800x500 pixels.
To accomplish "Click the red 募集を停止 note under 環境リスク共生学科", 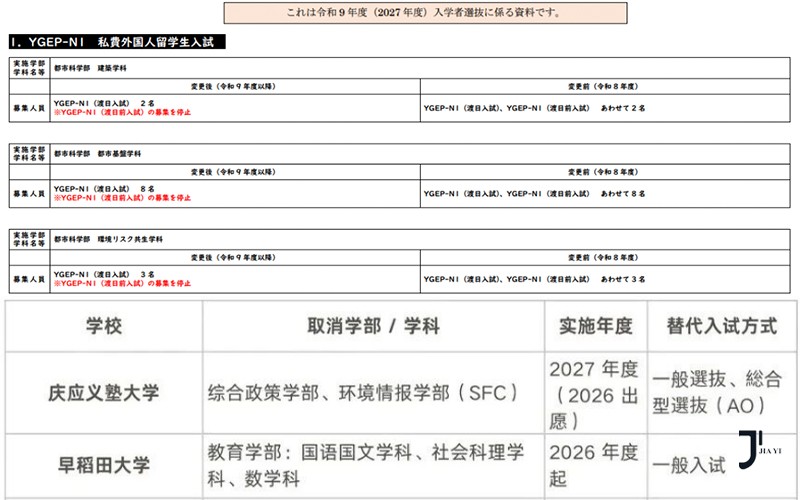I will click(122, 284).
